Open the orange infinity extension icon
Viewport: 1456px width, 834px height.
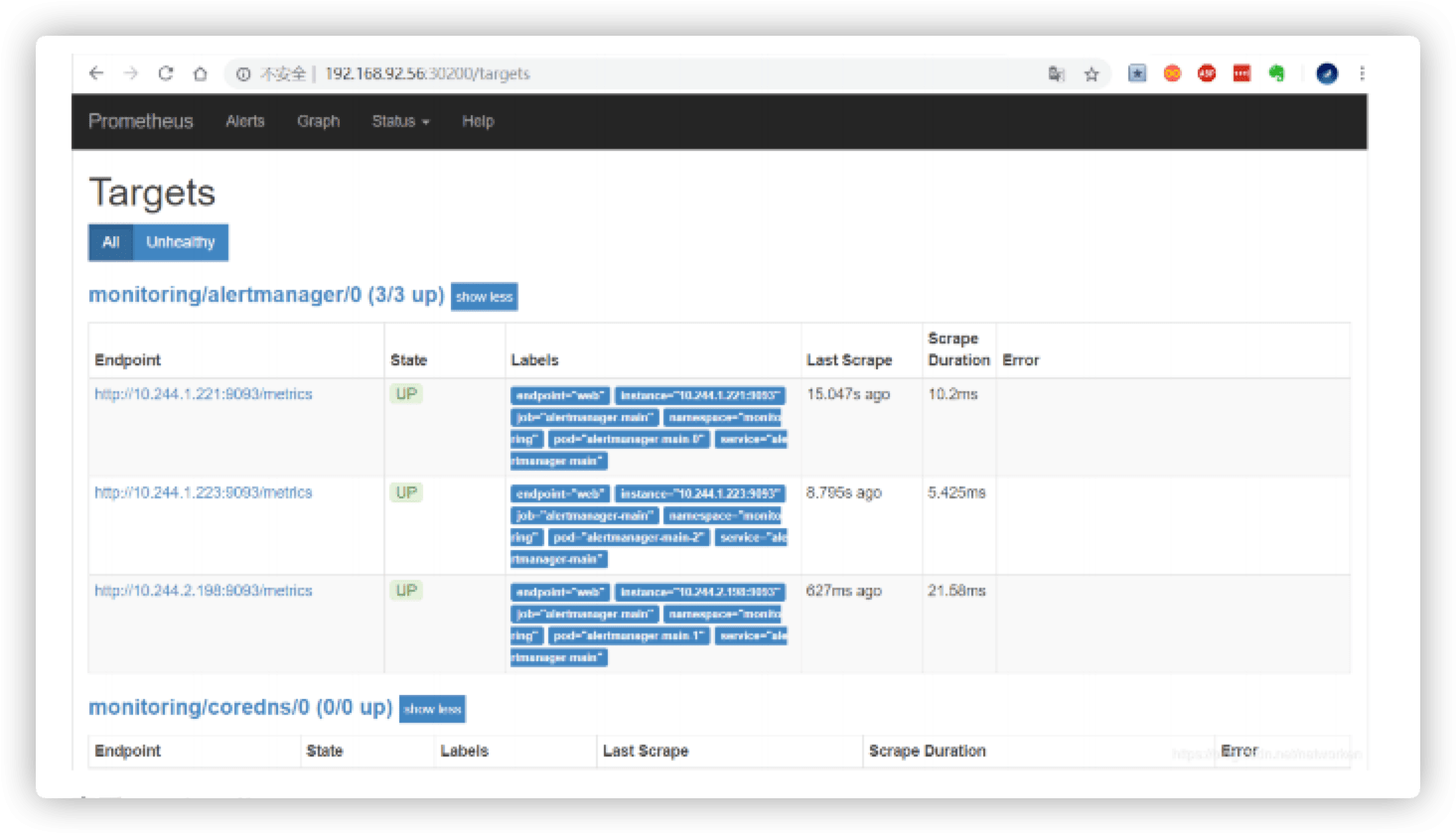(x=1172, y=73)
